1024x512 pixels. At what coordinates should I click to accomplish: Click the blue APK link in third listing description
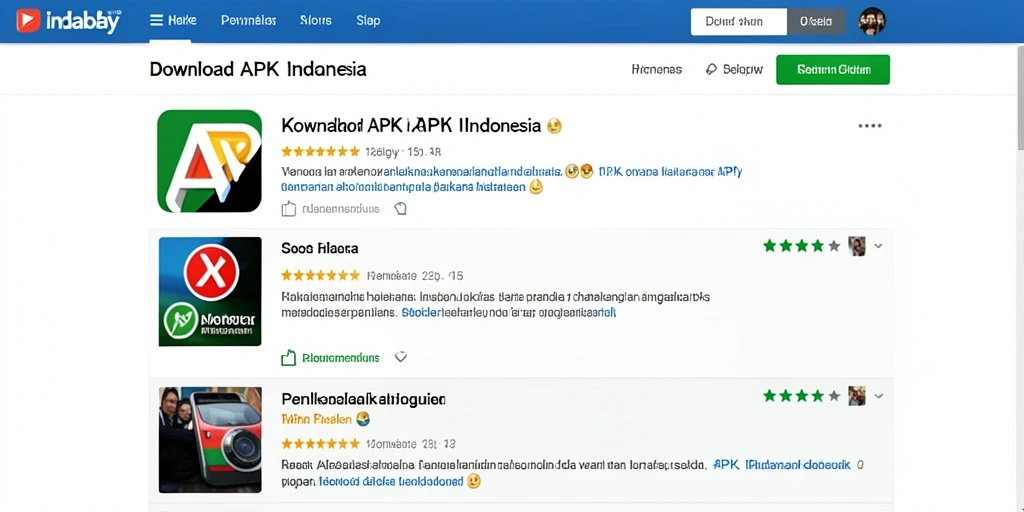coord(782,466)
